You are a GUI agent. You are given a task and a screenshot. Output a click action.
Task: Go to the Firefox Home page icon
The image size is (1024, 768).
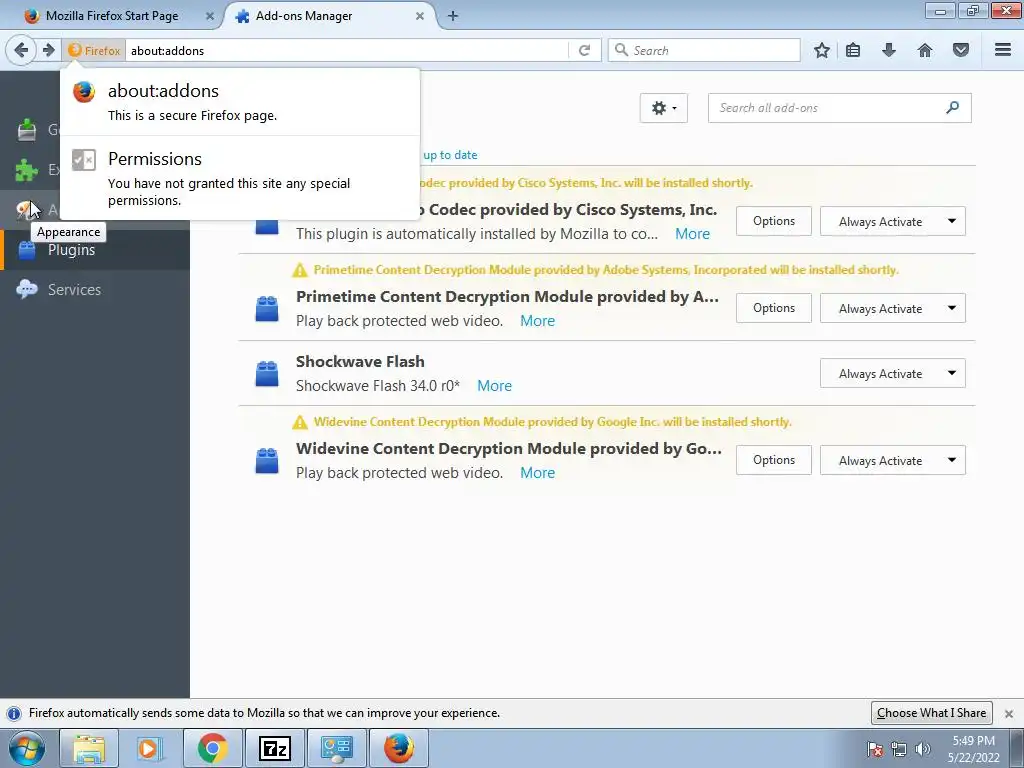click(x=925, y=50)
